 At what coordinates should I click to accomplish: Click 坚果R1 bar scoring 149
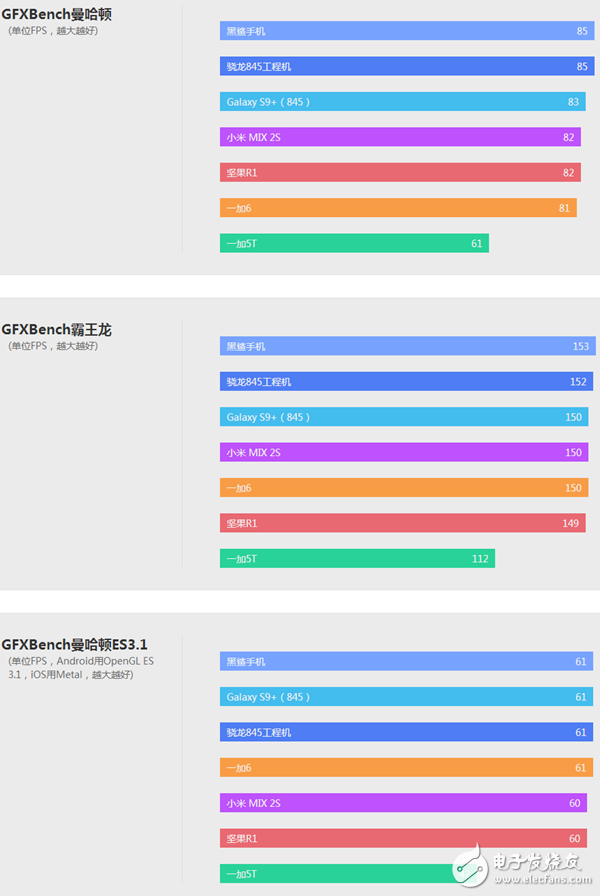(402, 523)
